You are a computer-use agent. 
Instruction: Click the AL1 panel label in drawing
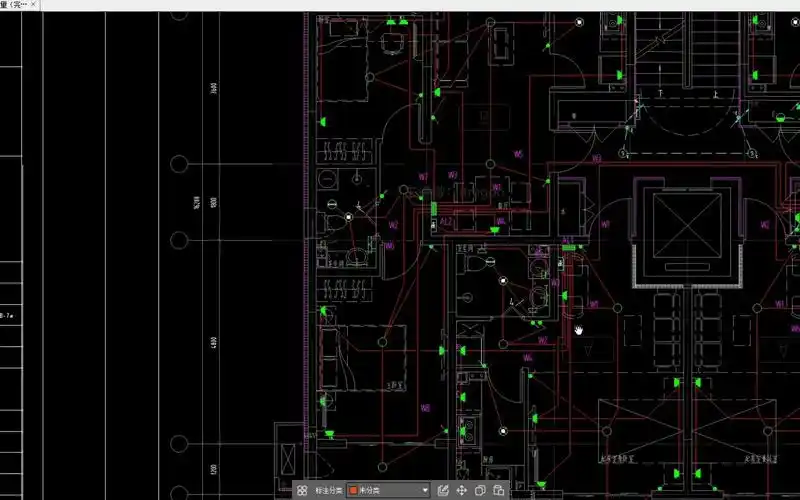point(568,240)
